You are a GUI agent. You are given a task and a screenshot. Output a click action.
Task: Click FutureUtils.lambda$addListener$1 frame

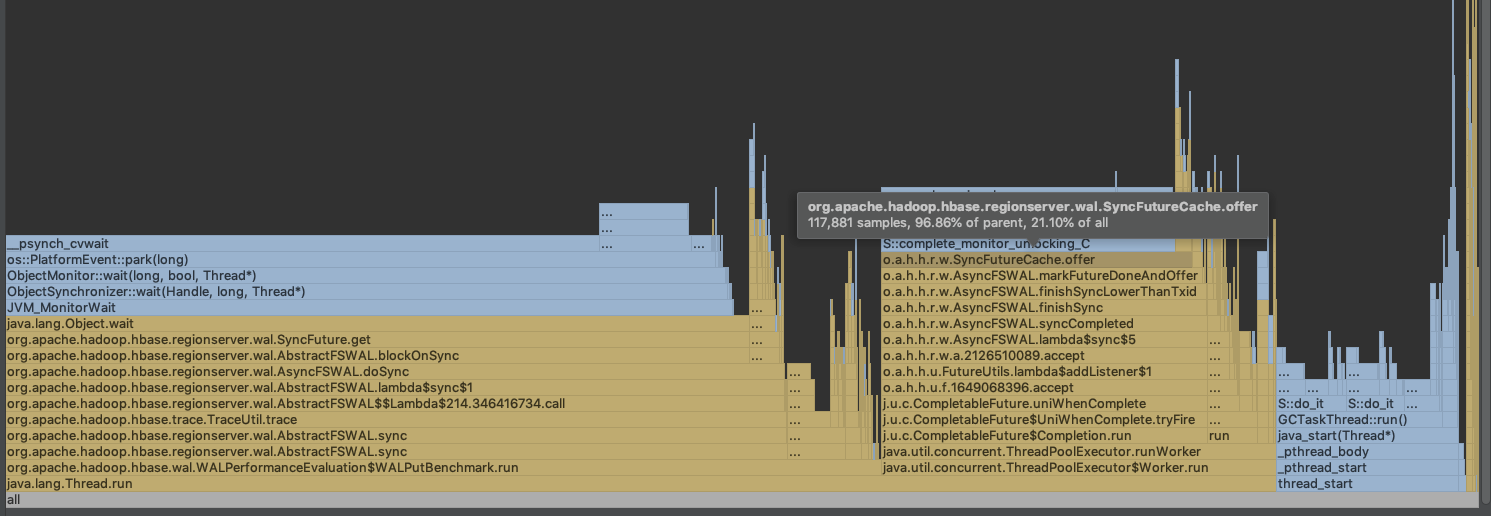1043,371
